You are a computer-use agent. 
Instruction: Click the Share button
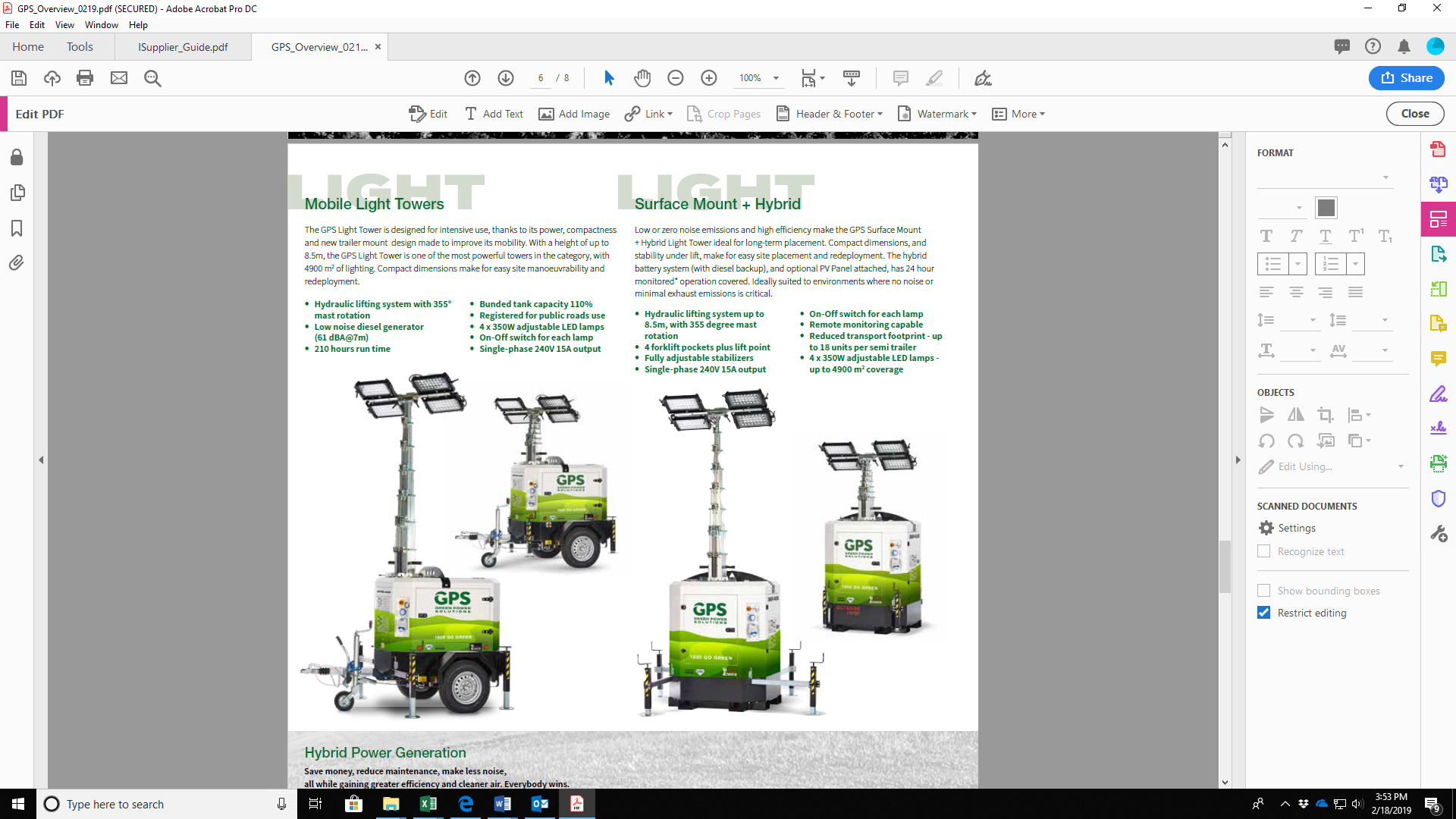click(x=1407, y=78)
